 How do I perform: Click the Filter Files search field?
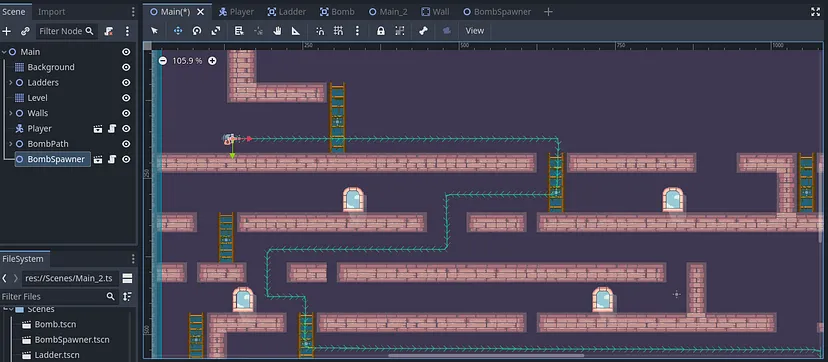59,297
